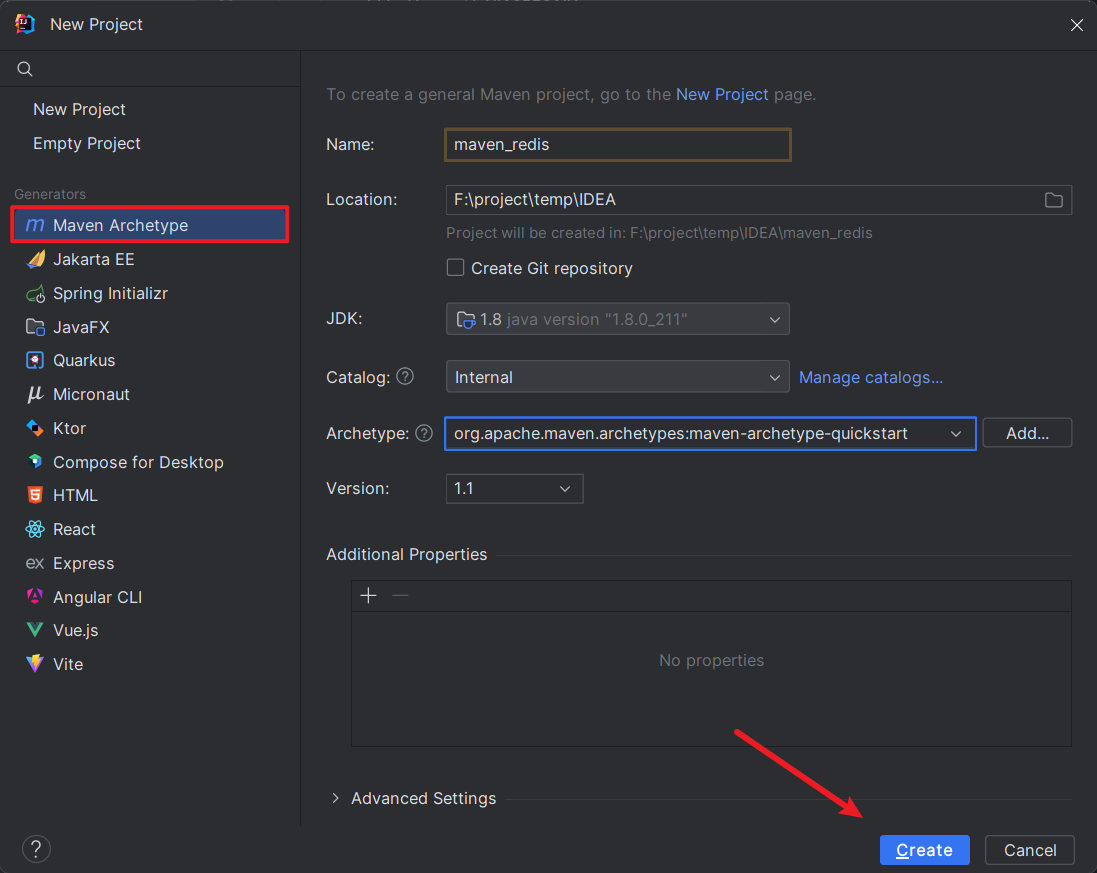Viewport: 1097px width, 873px height.
Task: Select New Project in sidebar
Action: coord(79,109)
